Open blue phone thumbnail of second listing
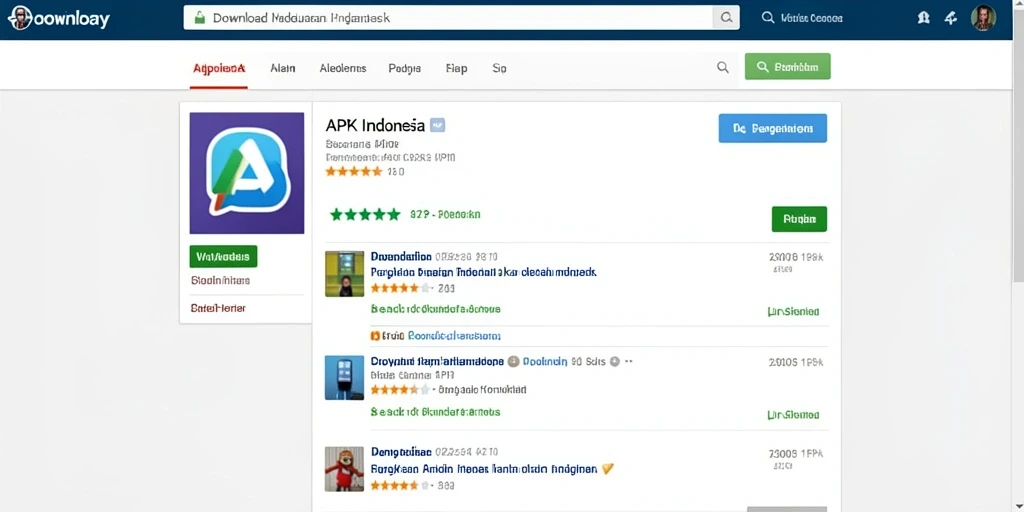1024x512 pixels. click(x=344, y=377)
